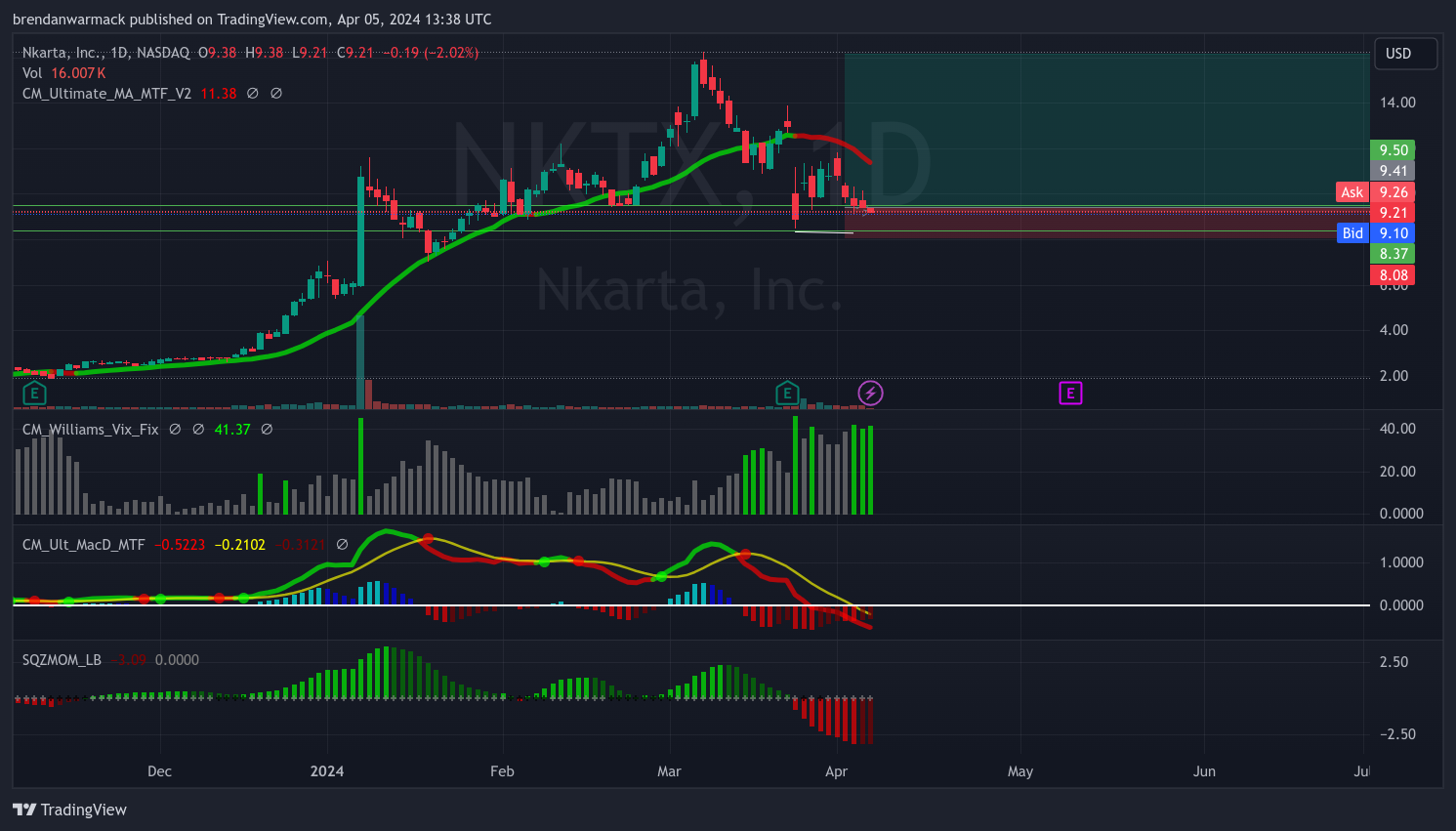Click the Jun label on time axis
This screenshot has height=831, width=1456.
[1204, 771]
